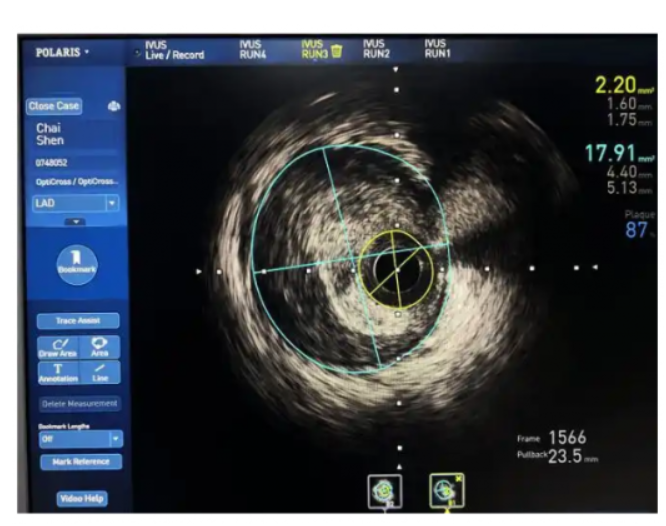Open the POLARIS dropdown menu
666x526 pixels.
coord(62,52)
